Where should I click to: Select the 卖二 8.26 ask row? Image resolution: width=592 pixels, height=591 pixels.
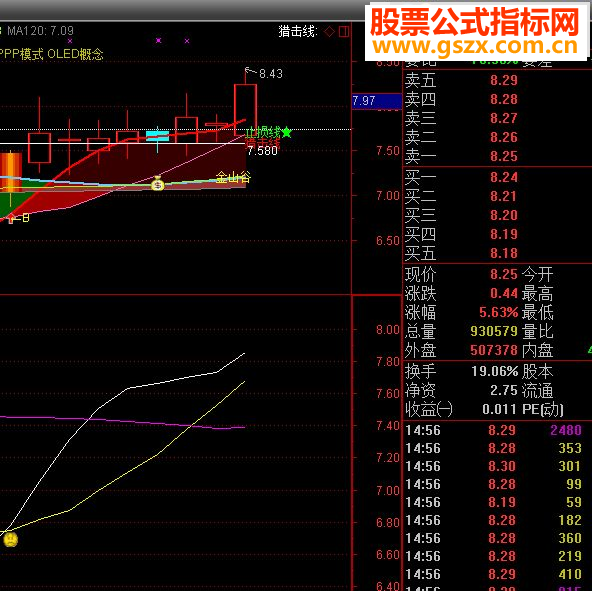click(x=498, y=137)
